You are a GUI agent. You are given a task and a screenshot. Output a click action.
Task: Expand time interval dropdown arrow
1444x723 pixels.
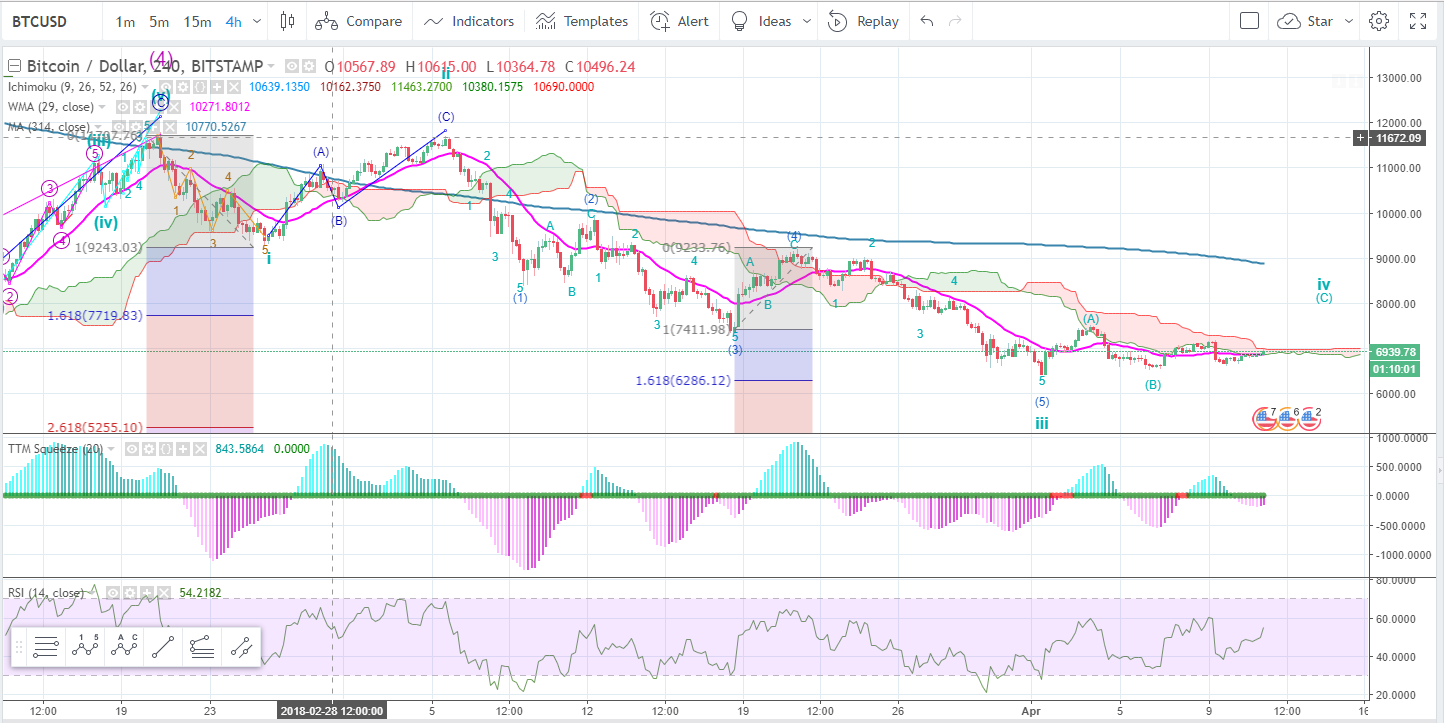258,21
